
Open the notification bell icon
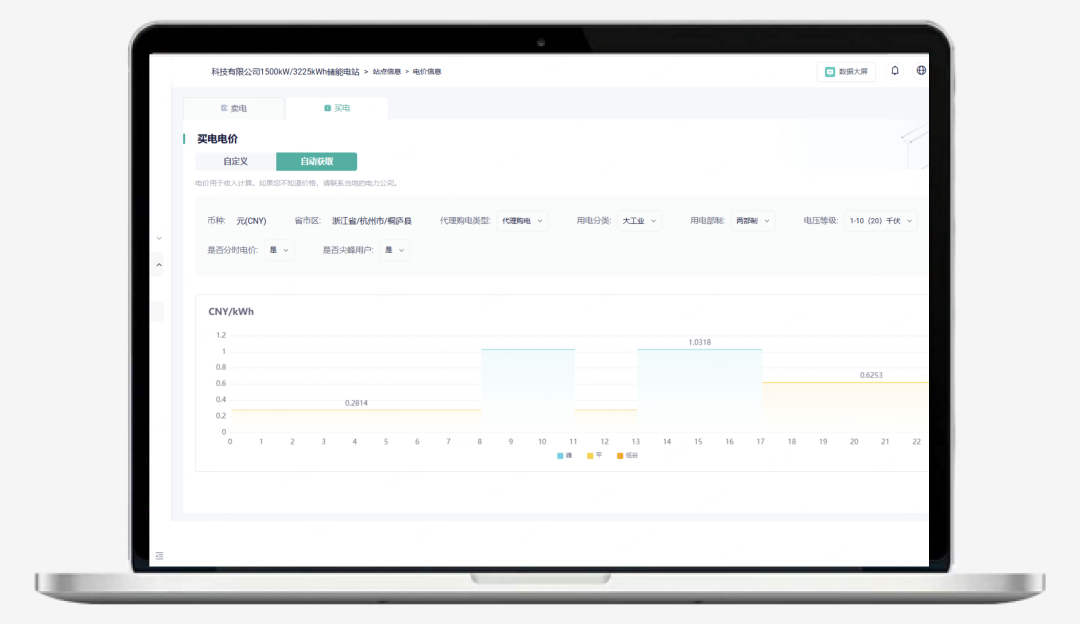(895, 71)
